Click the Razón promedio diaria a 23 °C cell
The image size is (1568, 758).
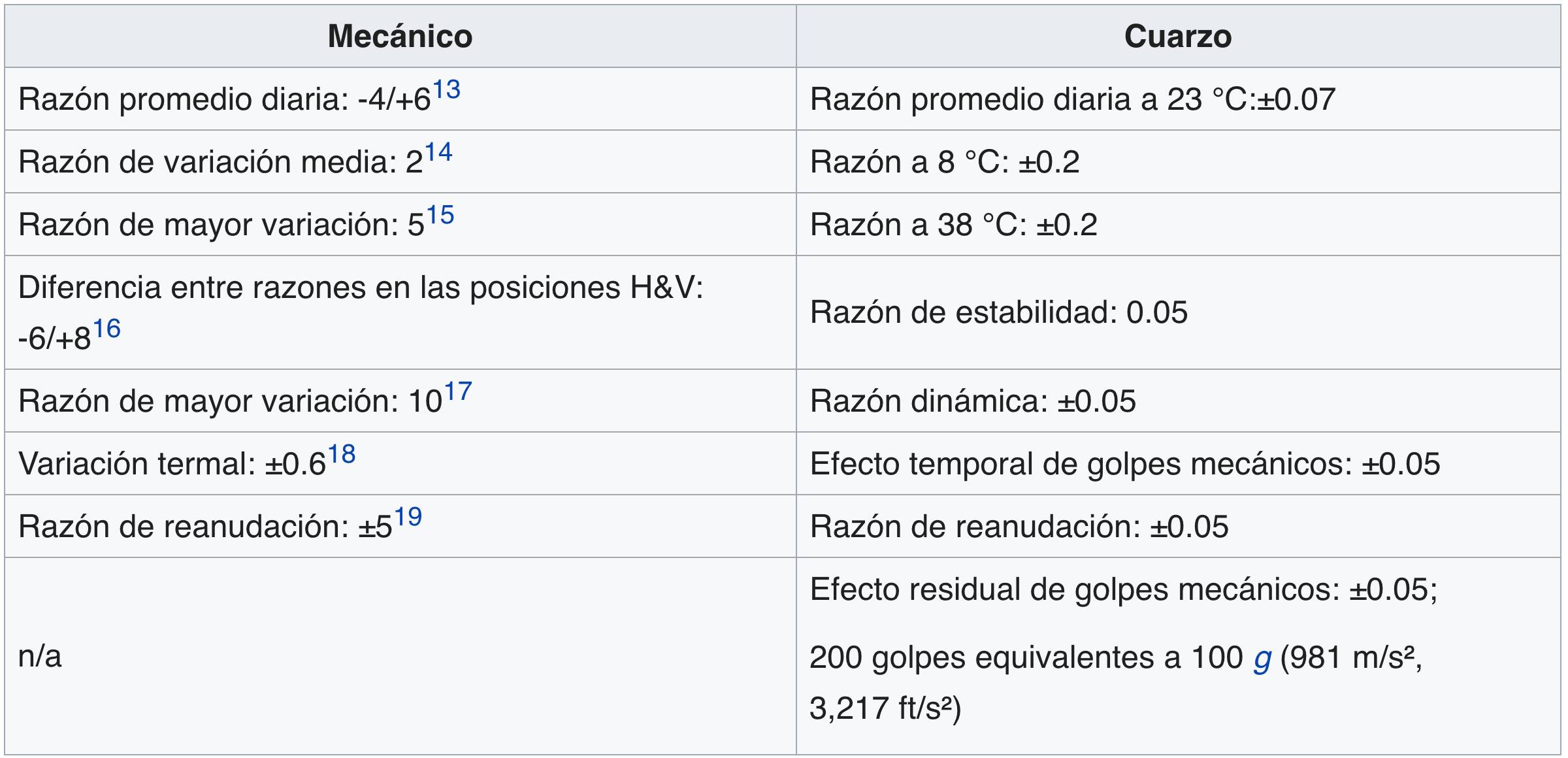pos(1072,99)
